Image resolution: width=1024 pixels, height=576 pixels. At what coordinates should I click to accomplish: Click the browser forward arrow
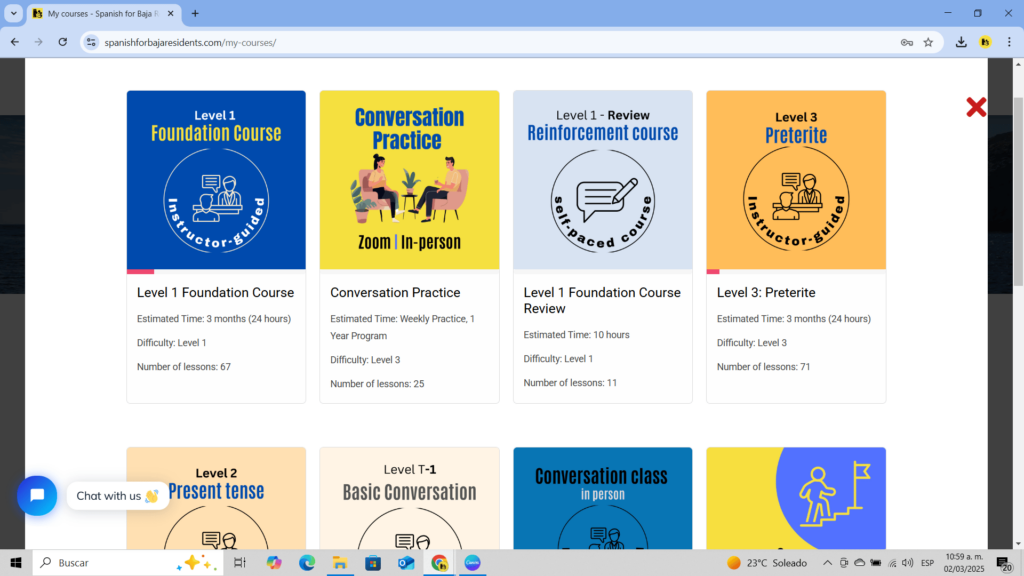(x=39, y=42)
